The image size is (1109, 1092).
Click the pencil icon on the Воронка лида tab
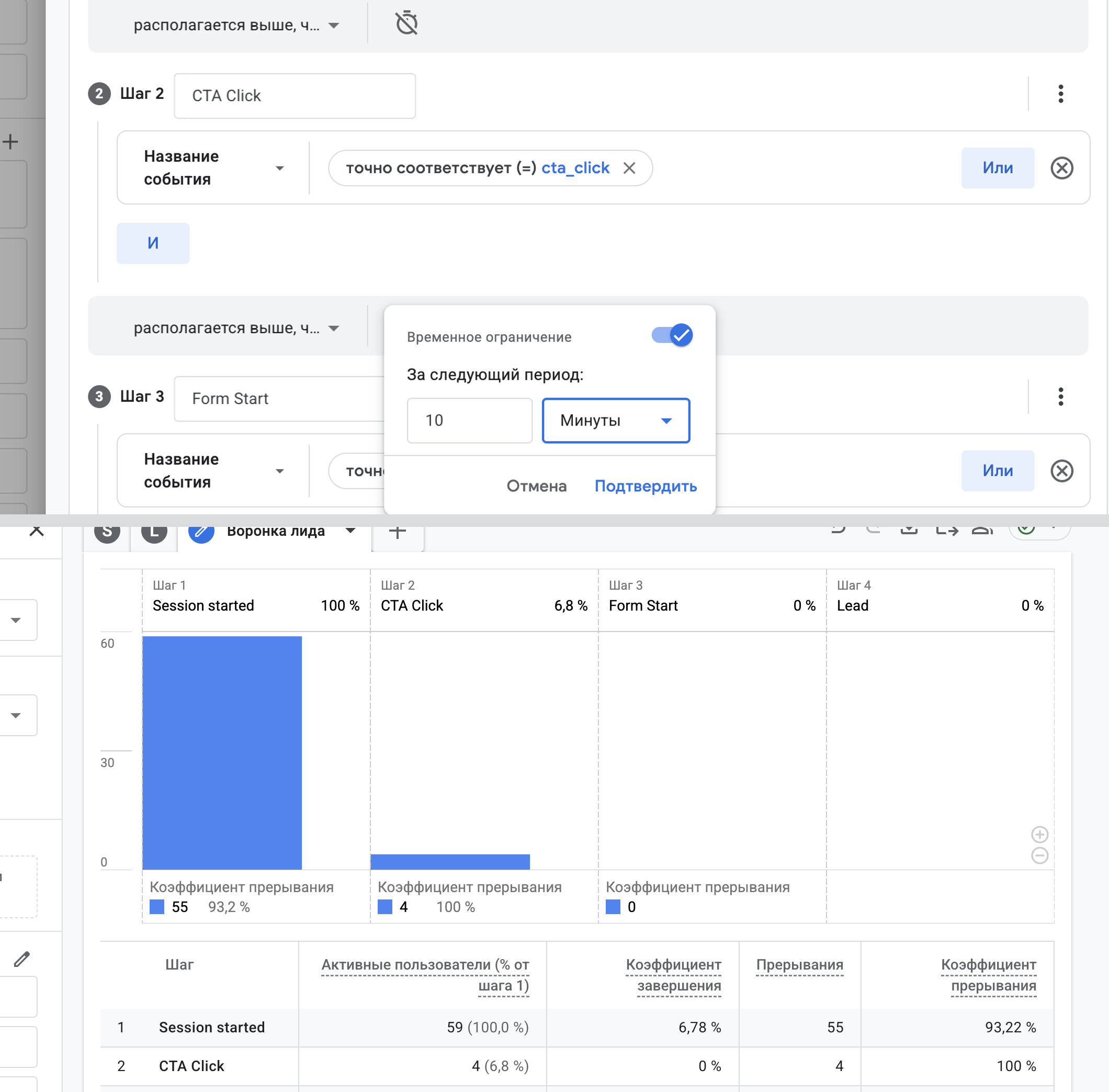click(201, 532)
